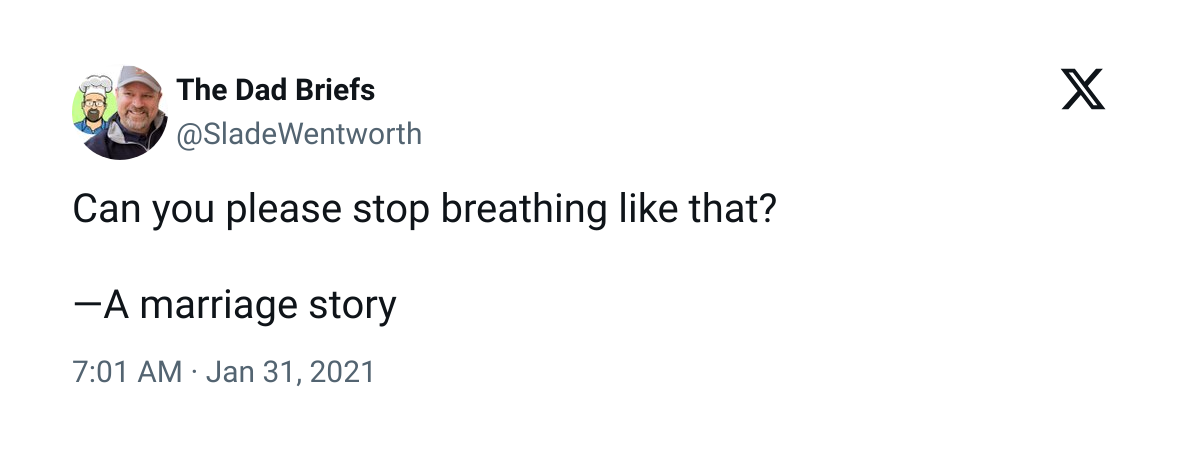Screen dimensions: 1180x456
Task: Click the cartoon chef half of avatar
Action: coord(91,106)
